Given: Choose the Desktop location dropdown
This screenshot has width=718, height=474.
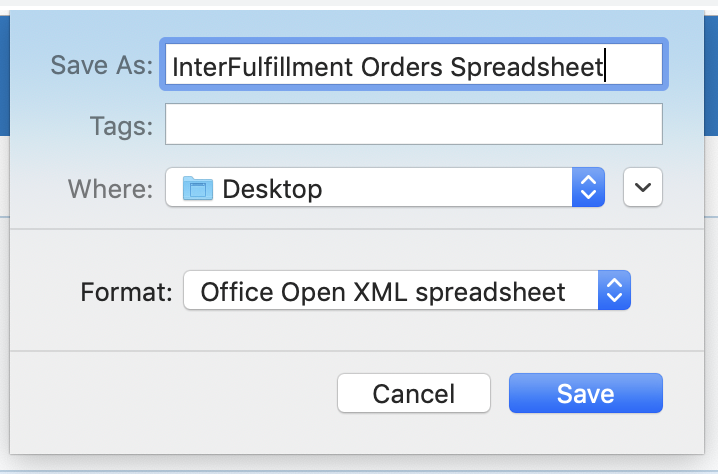Looking at the screenshot, I should point(385,187).
